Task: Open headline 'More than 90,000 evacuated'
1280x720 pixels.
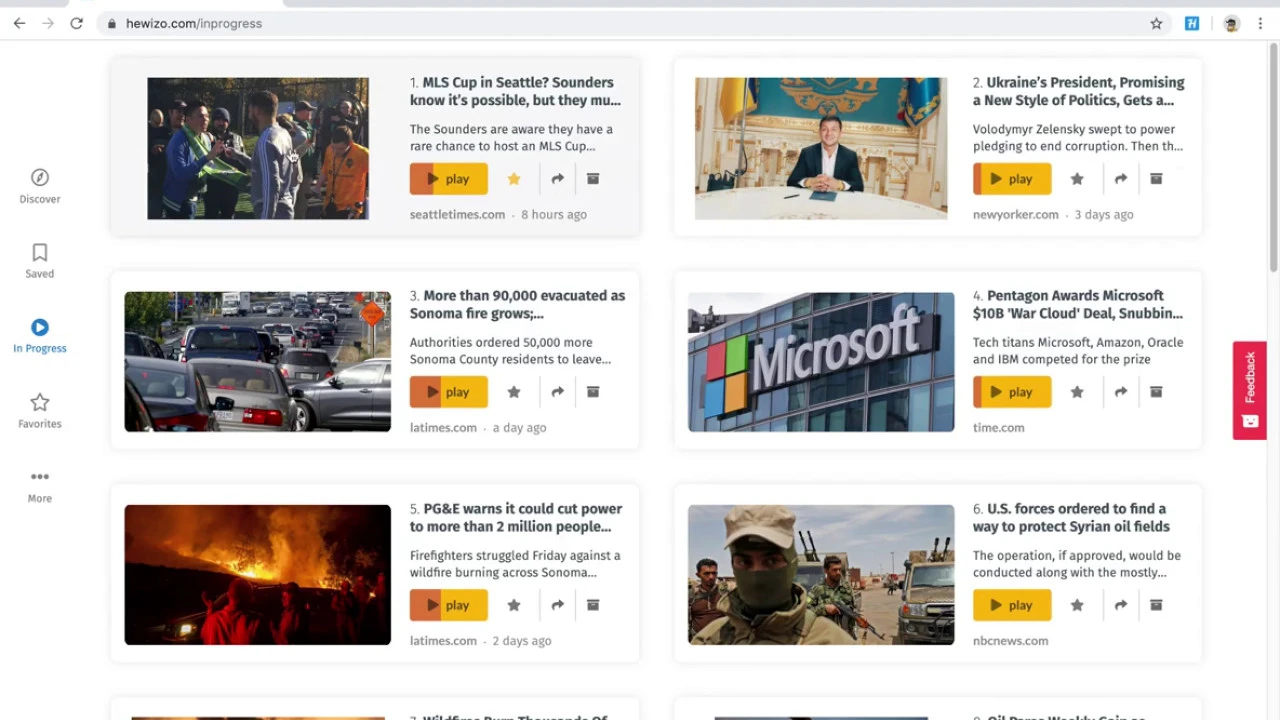Action: 517,304
